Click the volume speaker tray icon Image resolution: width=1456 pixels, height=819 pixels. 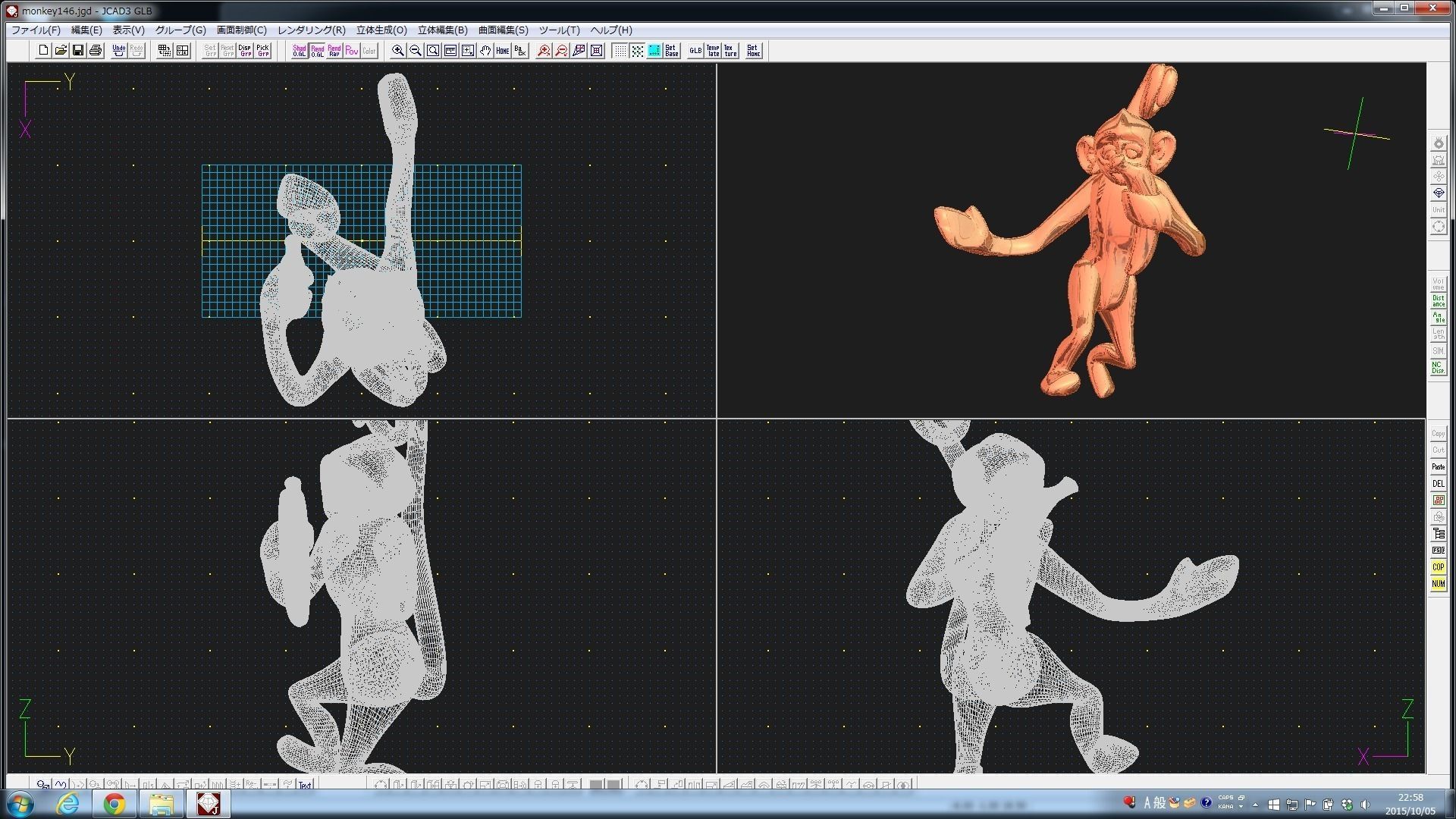click(1365, 805)
